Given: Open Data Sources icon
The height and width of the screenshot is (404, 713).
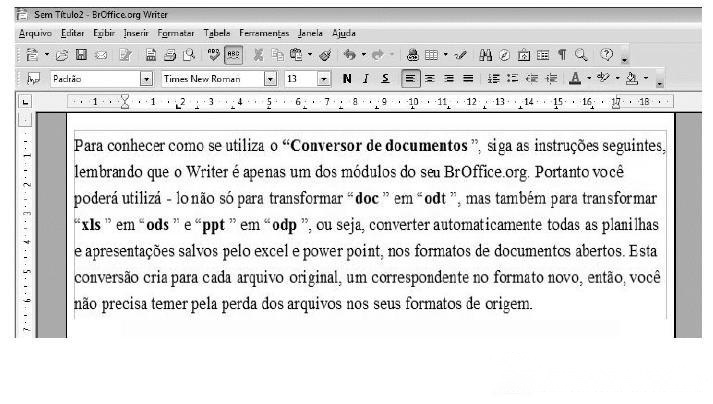Looking at the screenshot, I should (543, 55).
